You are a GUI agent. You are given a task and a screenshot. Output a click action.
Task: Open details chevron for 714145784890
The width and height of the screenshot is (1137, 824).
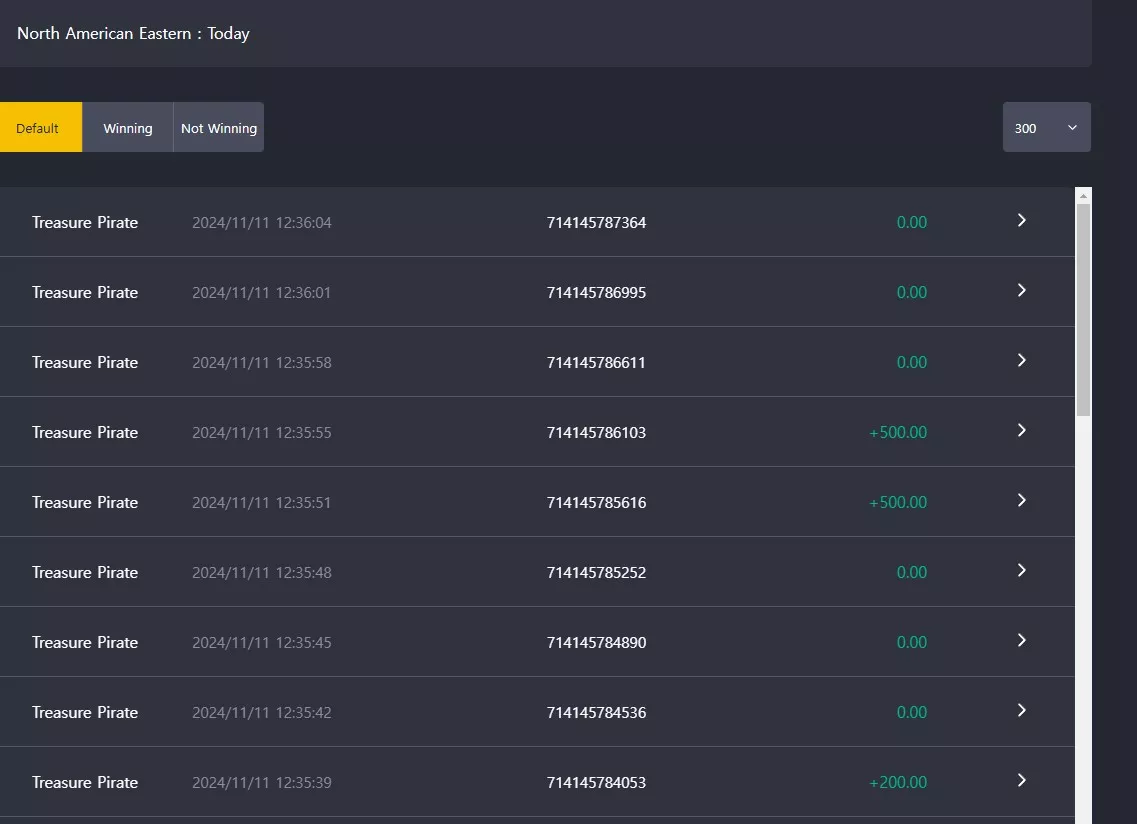pos(1022,640)
